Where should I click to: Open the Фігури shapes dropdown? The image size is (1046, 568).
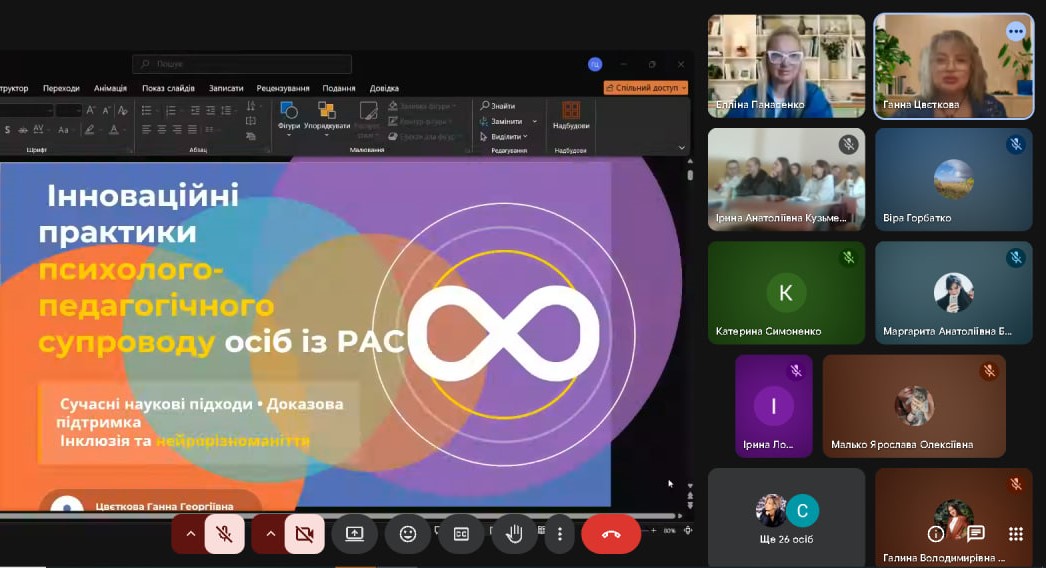click(x=289, y=116)
